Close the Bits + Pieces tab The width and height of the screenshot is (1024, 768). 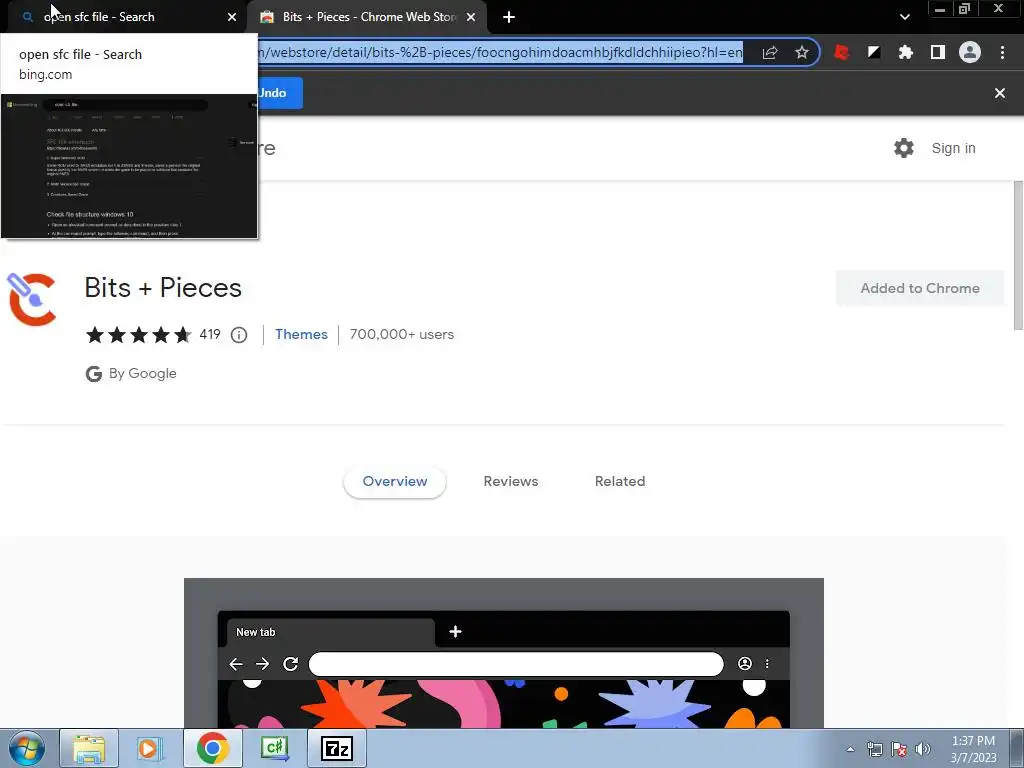pos(471,17)
